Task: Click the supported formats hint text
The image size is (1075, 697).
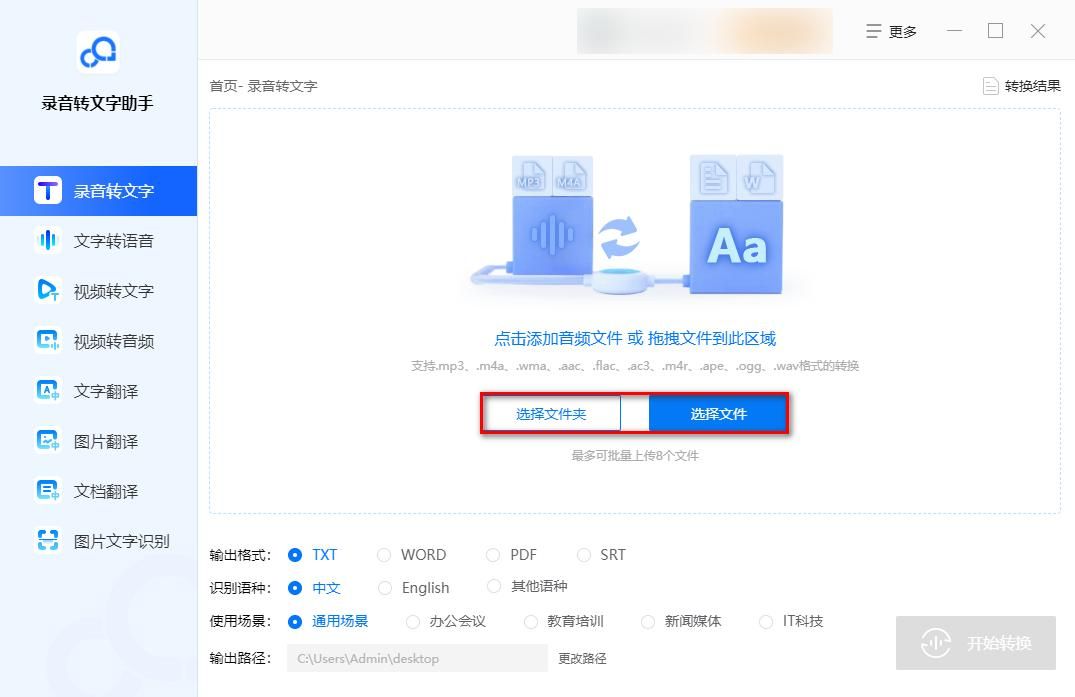Action: coord(635,366)
